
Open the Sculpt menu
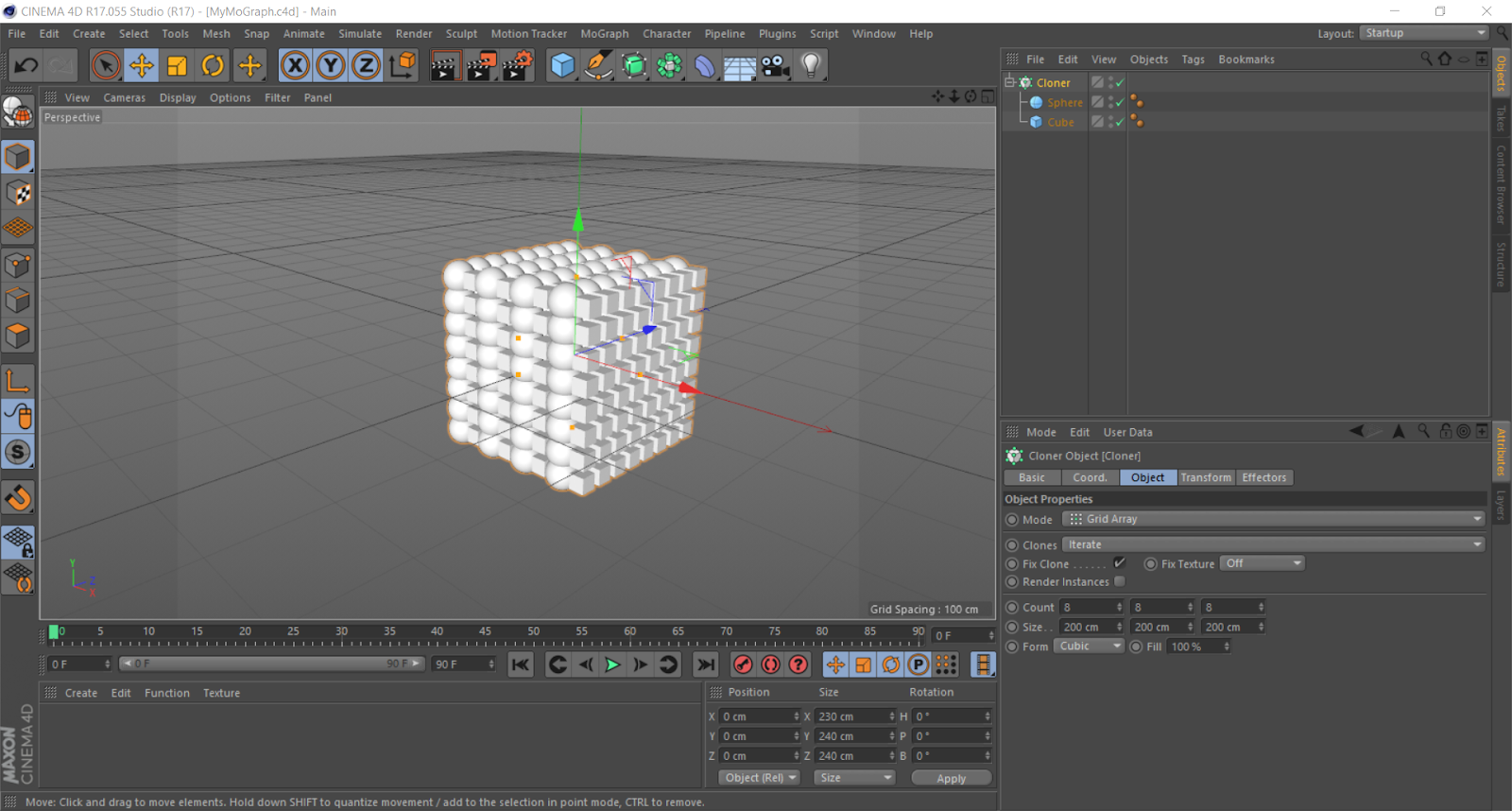pyautogui.click(x=461, y=33)
